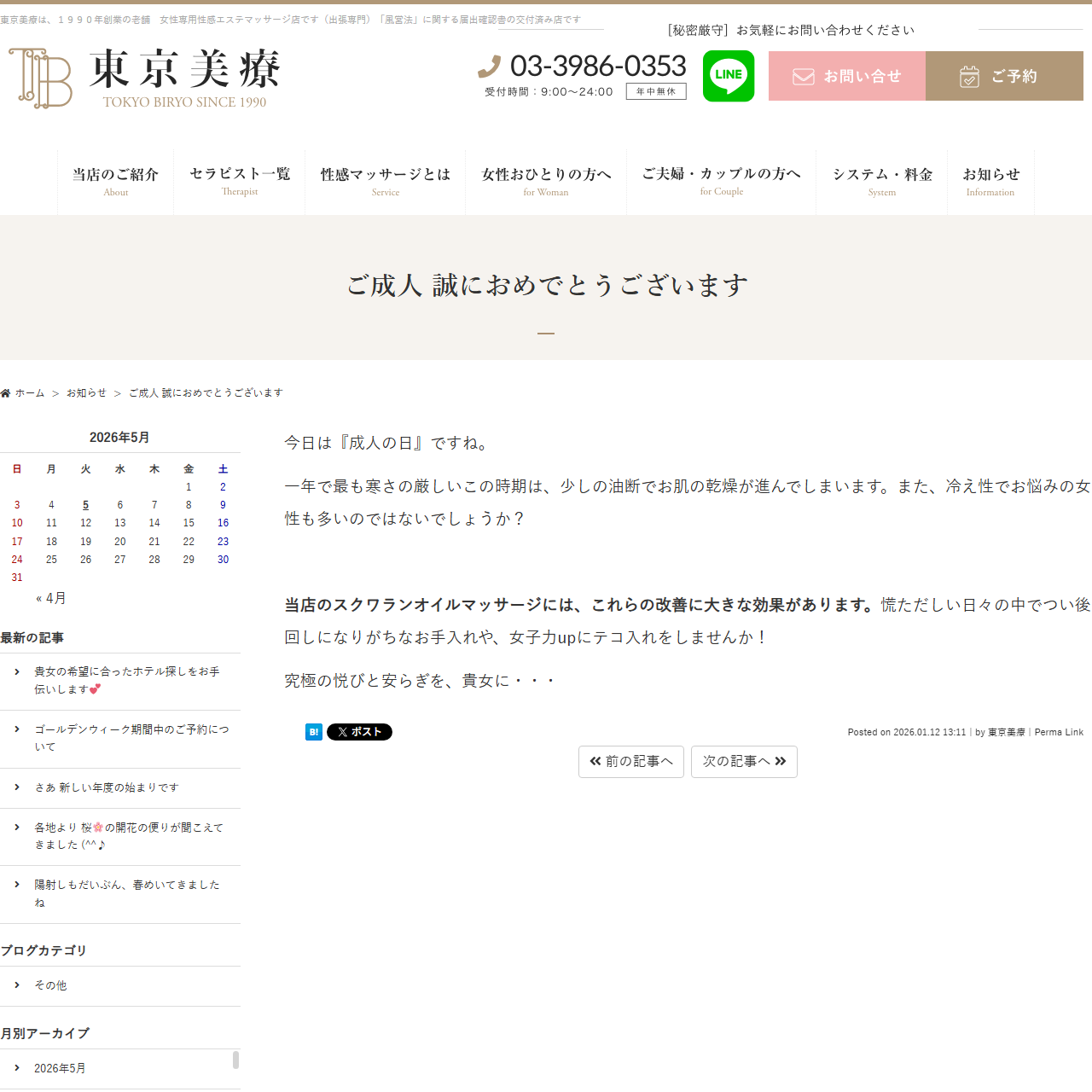This screenshot has width=1092, height=1092.
Task: Click the 次の記事へ next article button
Action: pyautogui.click(x=744, y=762)
